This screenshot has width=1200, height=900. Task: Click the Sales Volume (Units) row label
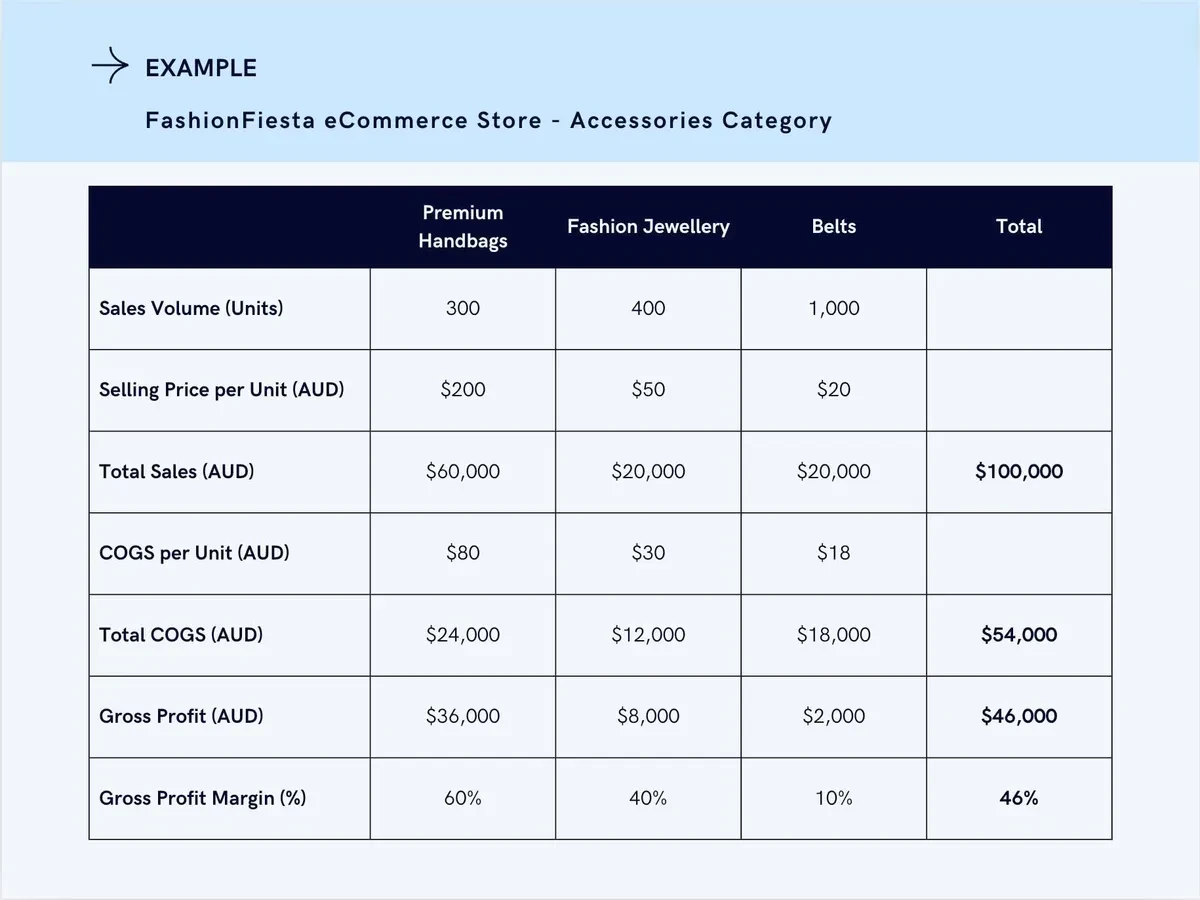point(191,308)
